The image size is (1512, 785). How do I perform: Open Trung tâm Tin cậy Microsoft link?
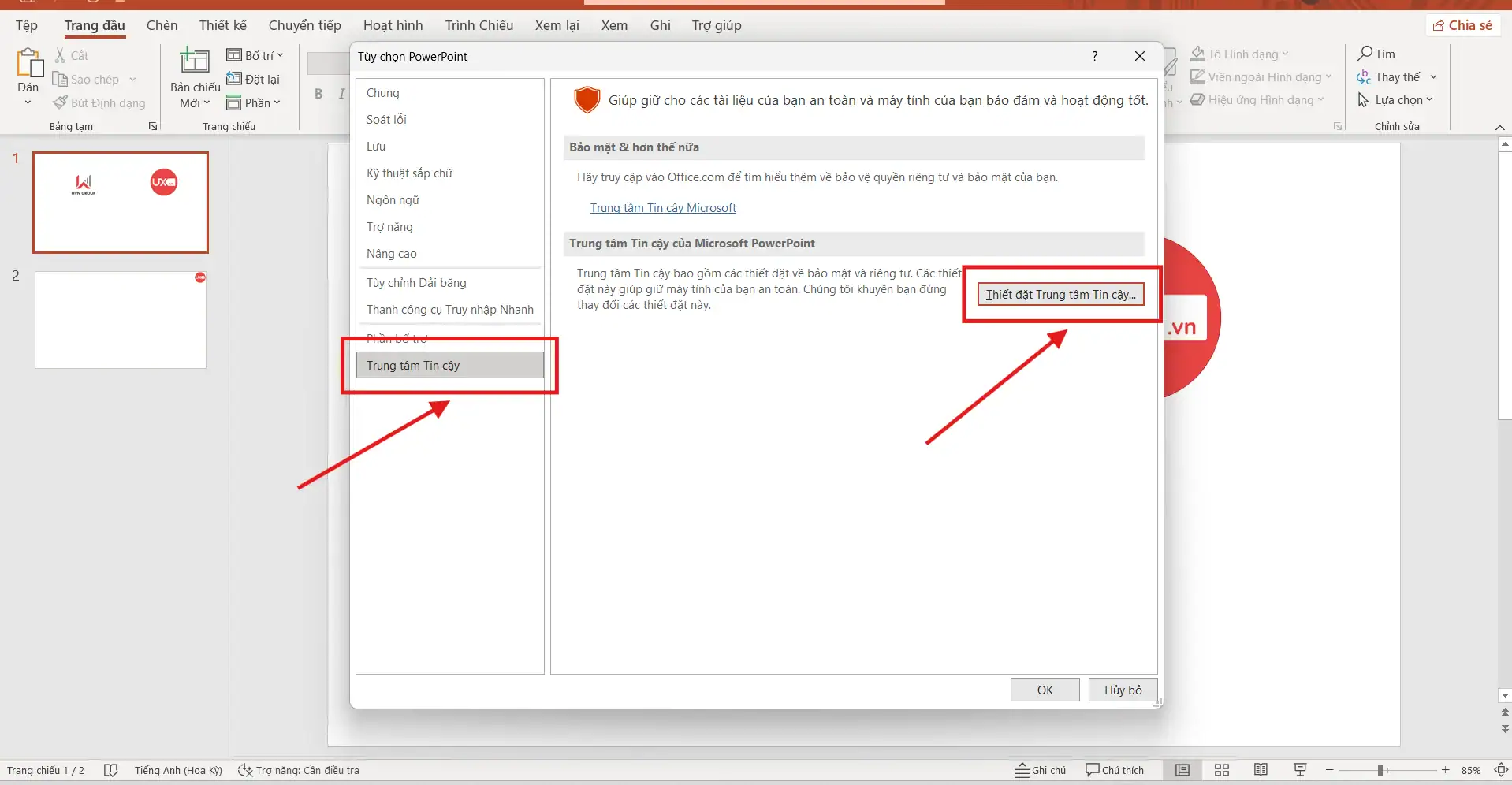pos(663,208)
